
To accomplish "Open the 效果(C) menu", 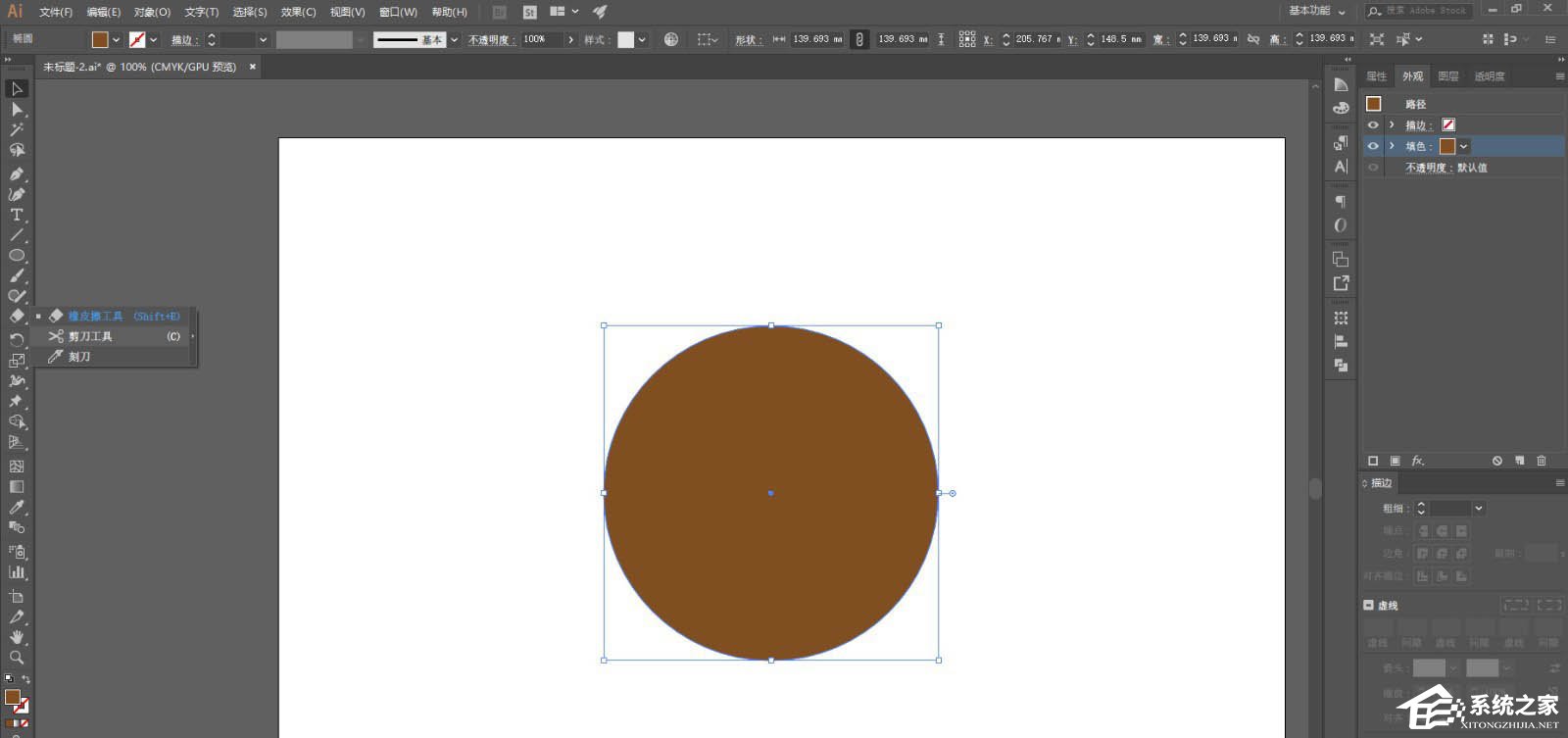I will (x=298, y=12).
